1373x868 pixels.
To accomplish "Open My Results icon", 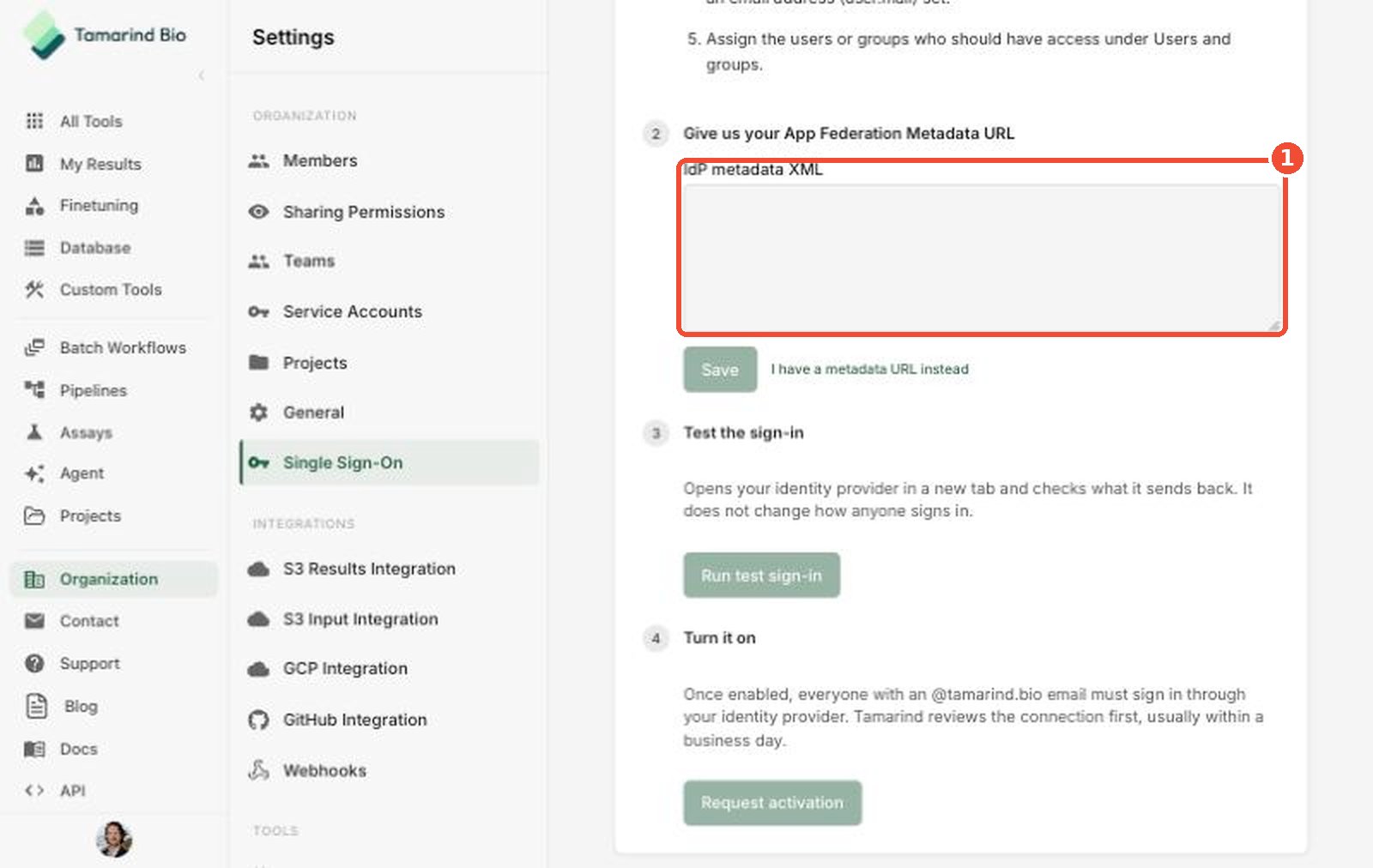I will coord(34,163).
